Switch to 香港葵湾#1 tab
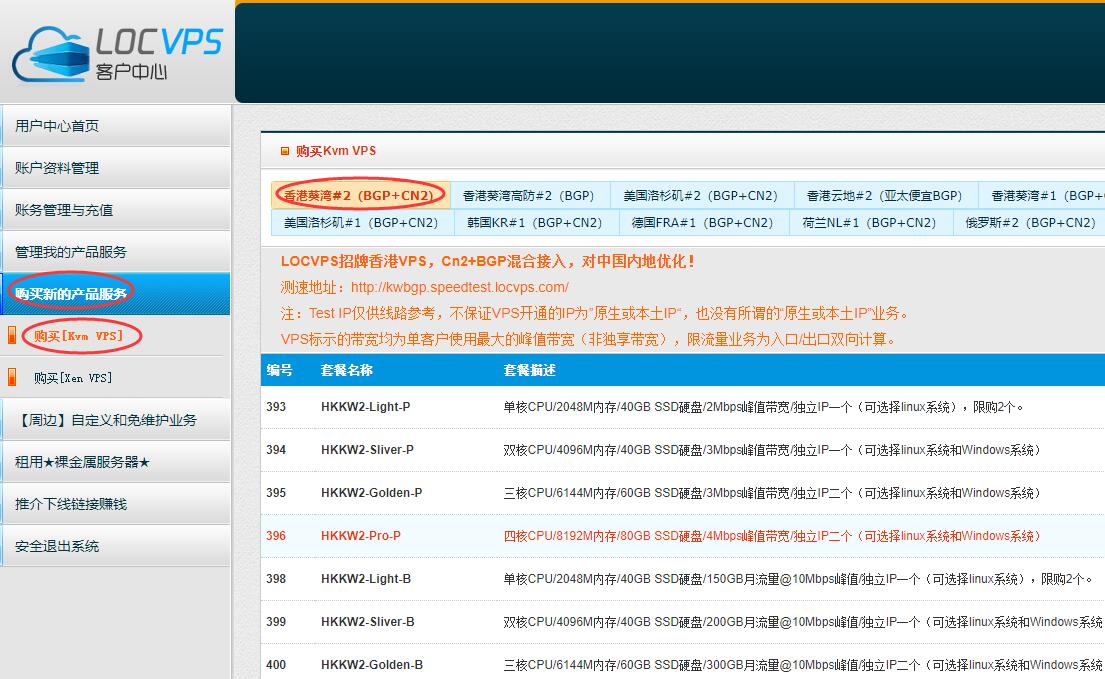 click(1043, 195)
